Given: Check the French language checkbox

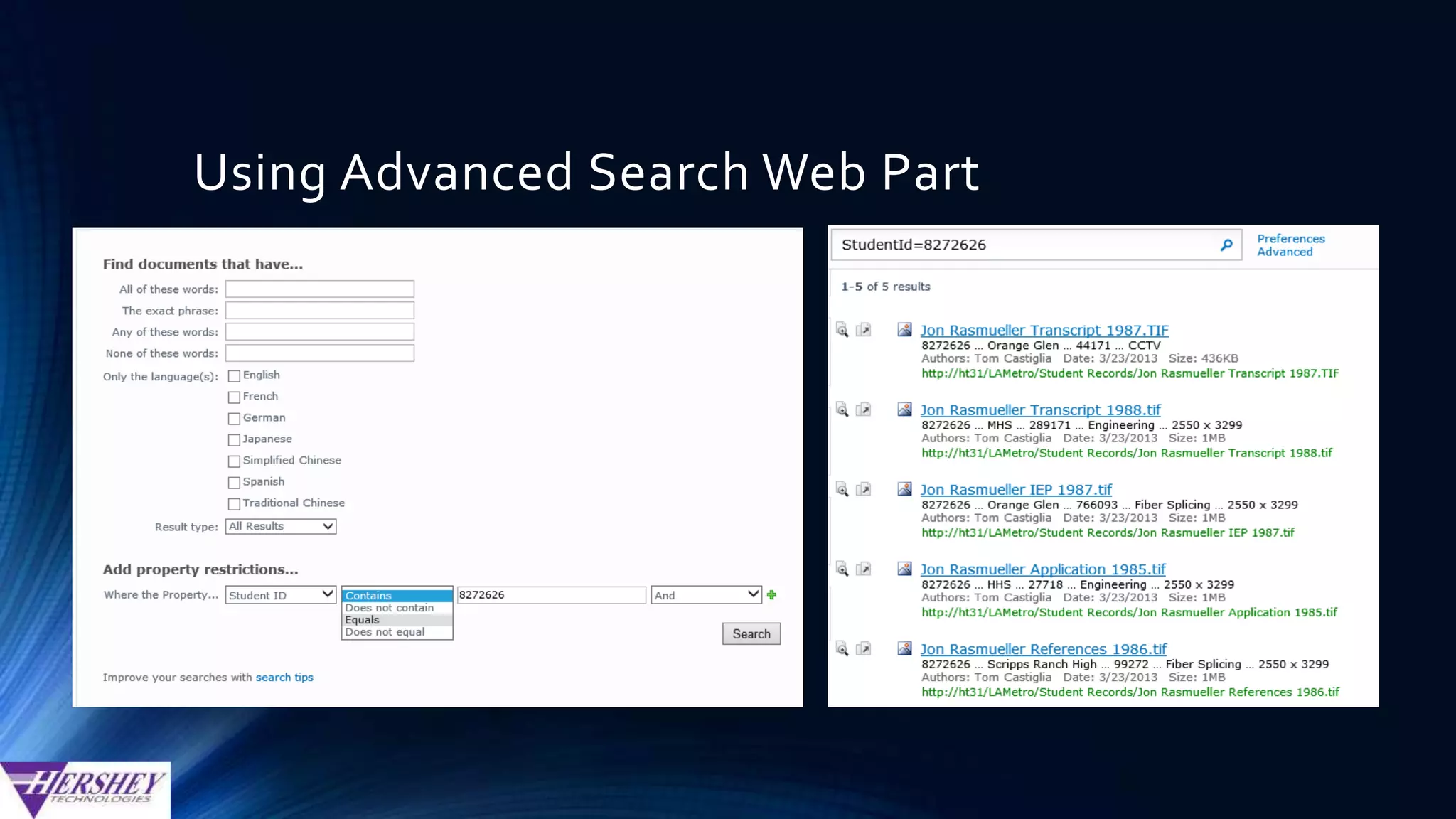Looking at the screenshot, I should pos(234,397).
